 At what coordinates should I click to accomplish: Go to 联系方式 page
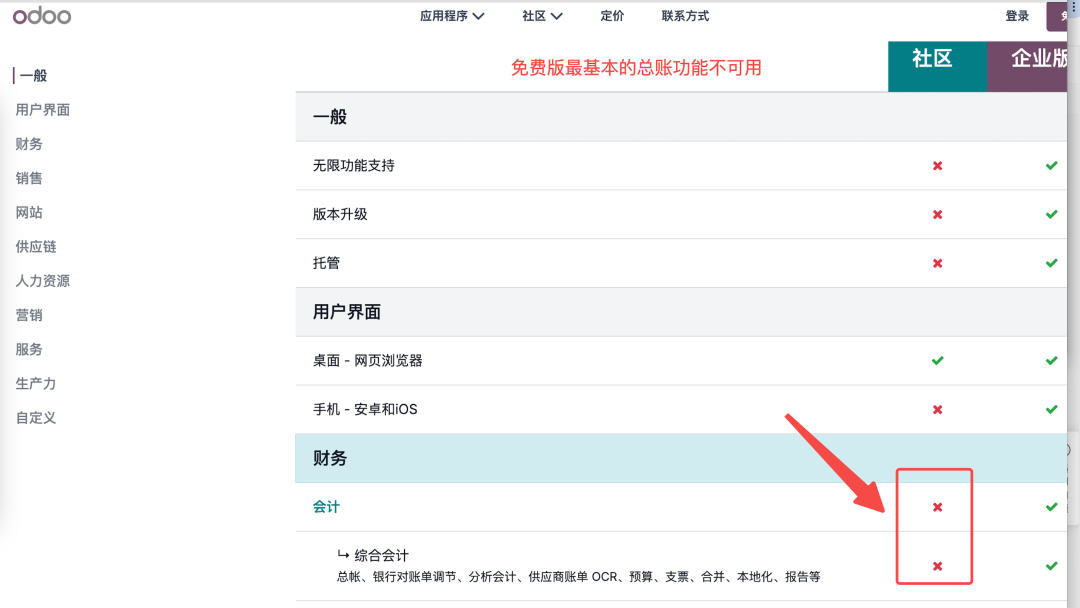point(685,16)
